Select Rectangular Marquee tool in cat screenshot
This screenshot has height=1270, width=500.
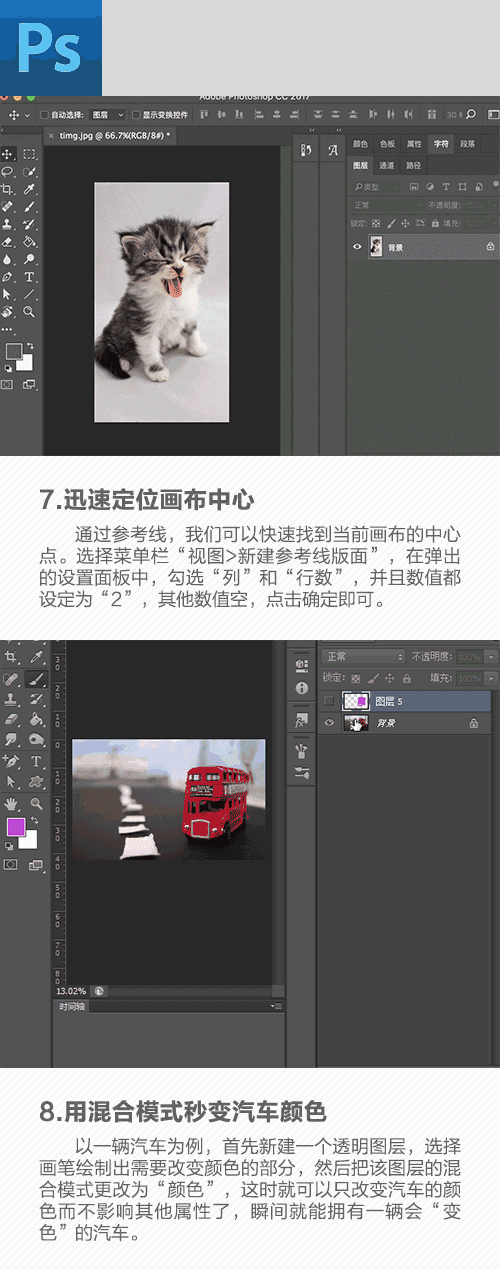pyautogui.click(x=30, y=155)
